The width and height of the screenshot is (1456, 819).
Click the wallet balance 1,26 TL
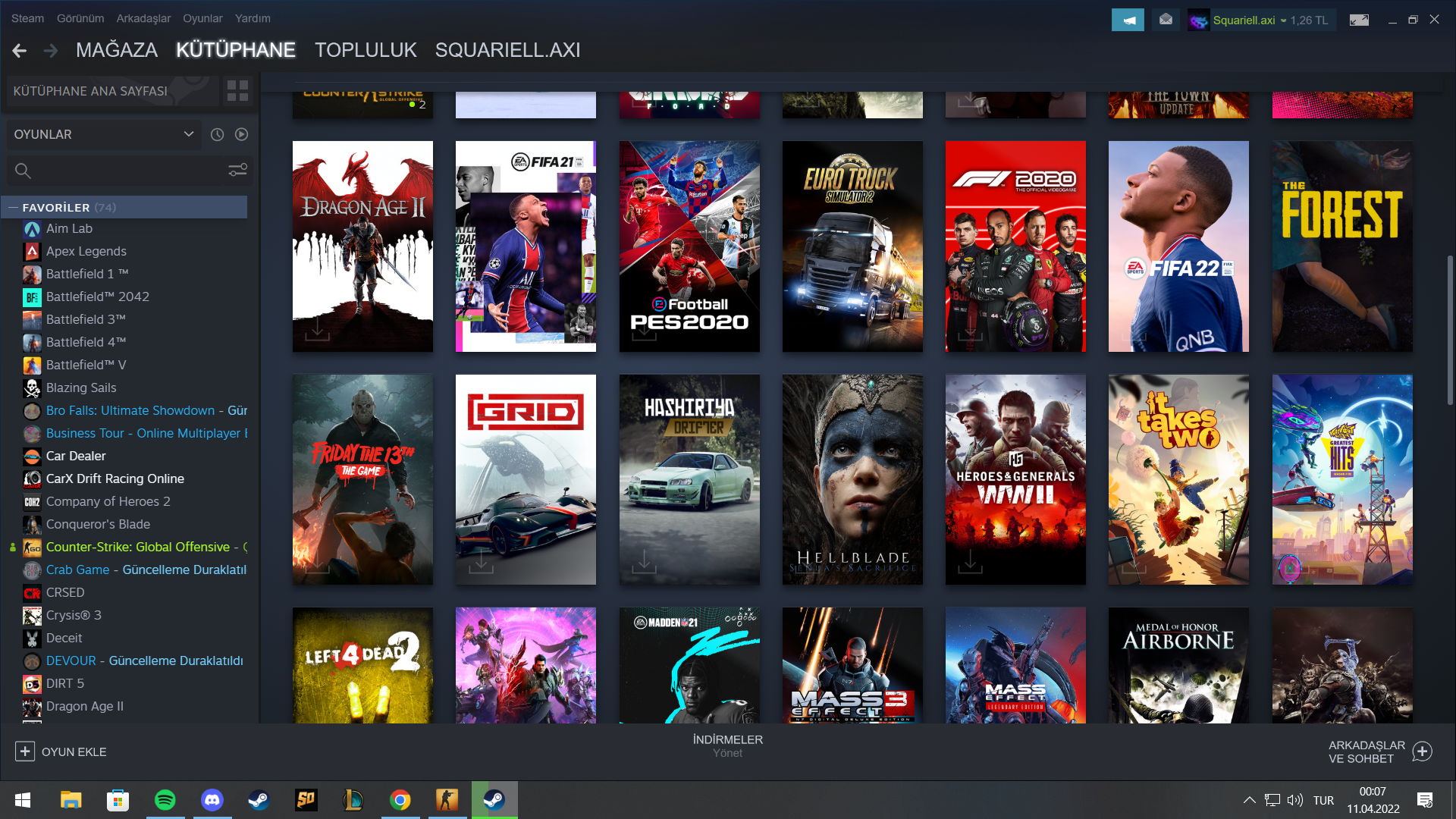[x=1309, y=20]
